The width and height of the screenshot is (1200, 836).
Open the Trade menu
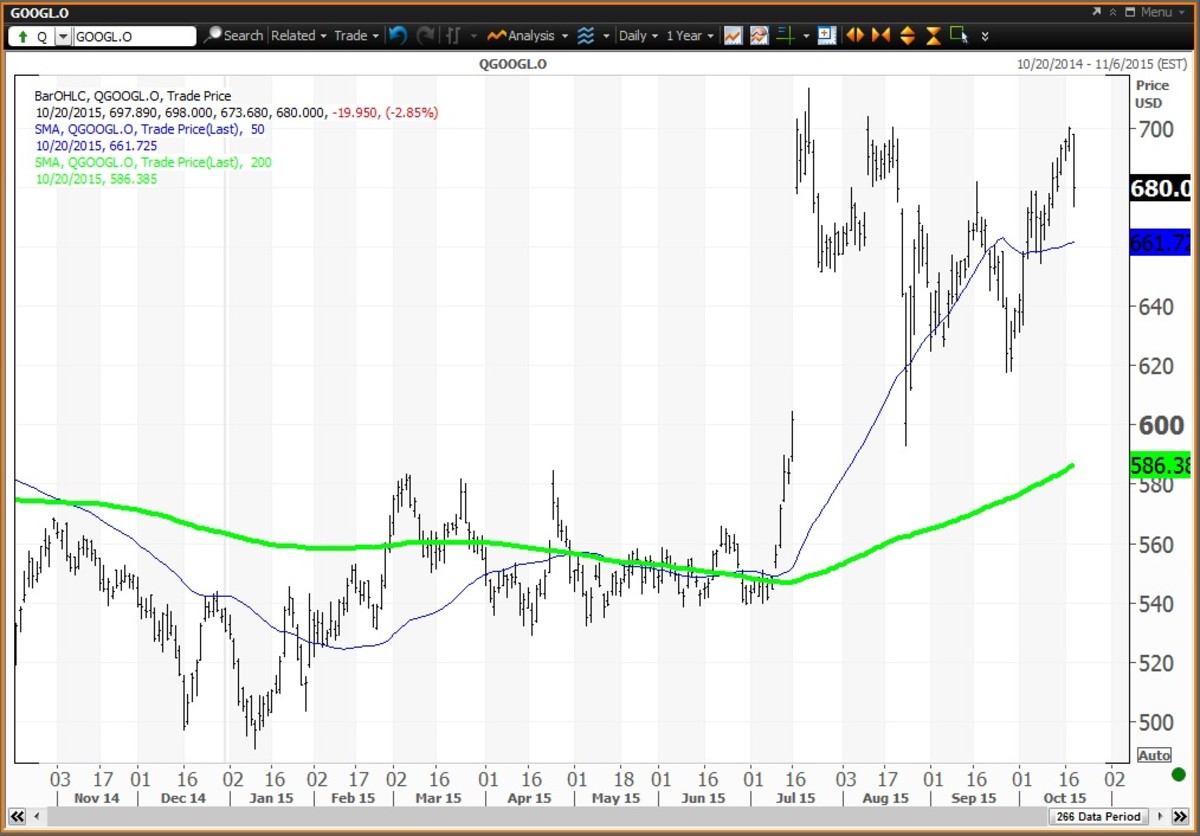356,35
